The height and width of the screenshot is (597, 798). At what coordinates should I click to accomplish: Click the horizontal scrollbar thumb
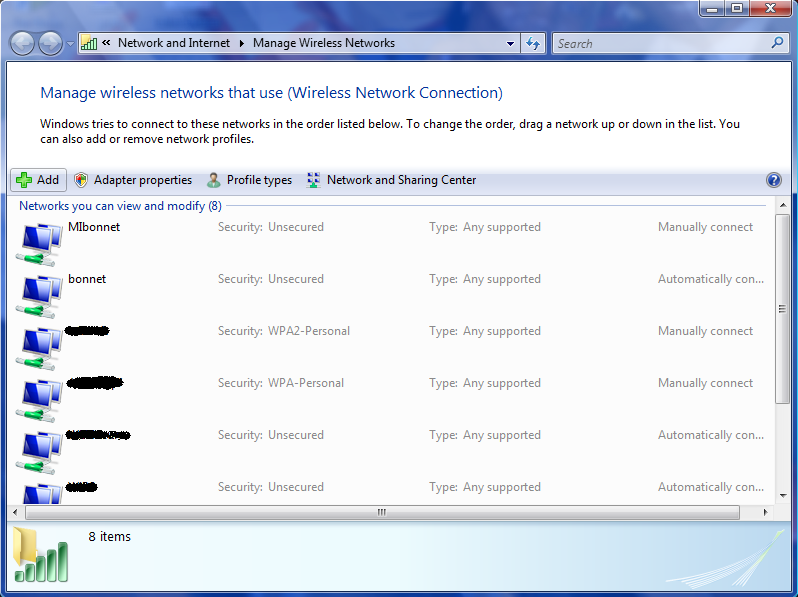pyautogui.click(x=382, y=513)
